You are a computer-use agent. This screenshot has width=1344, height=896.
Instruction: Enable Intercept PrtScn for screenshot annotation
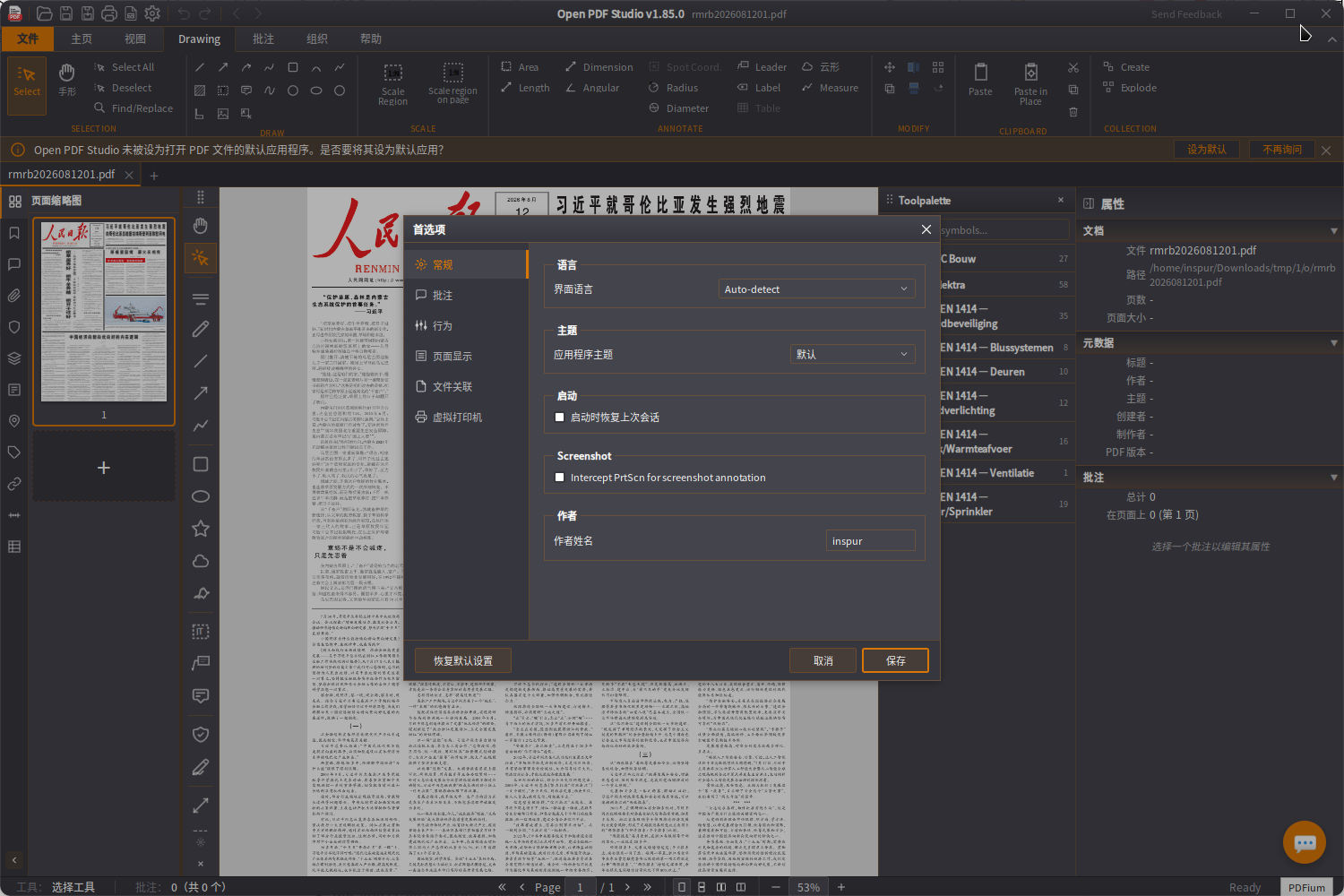pyautogui.click(x=560, y=478)
